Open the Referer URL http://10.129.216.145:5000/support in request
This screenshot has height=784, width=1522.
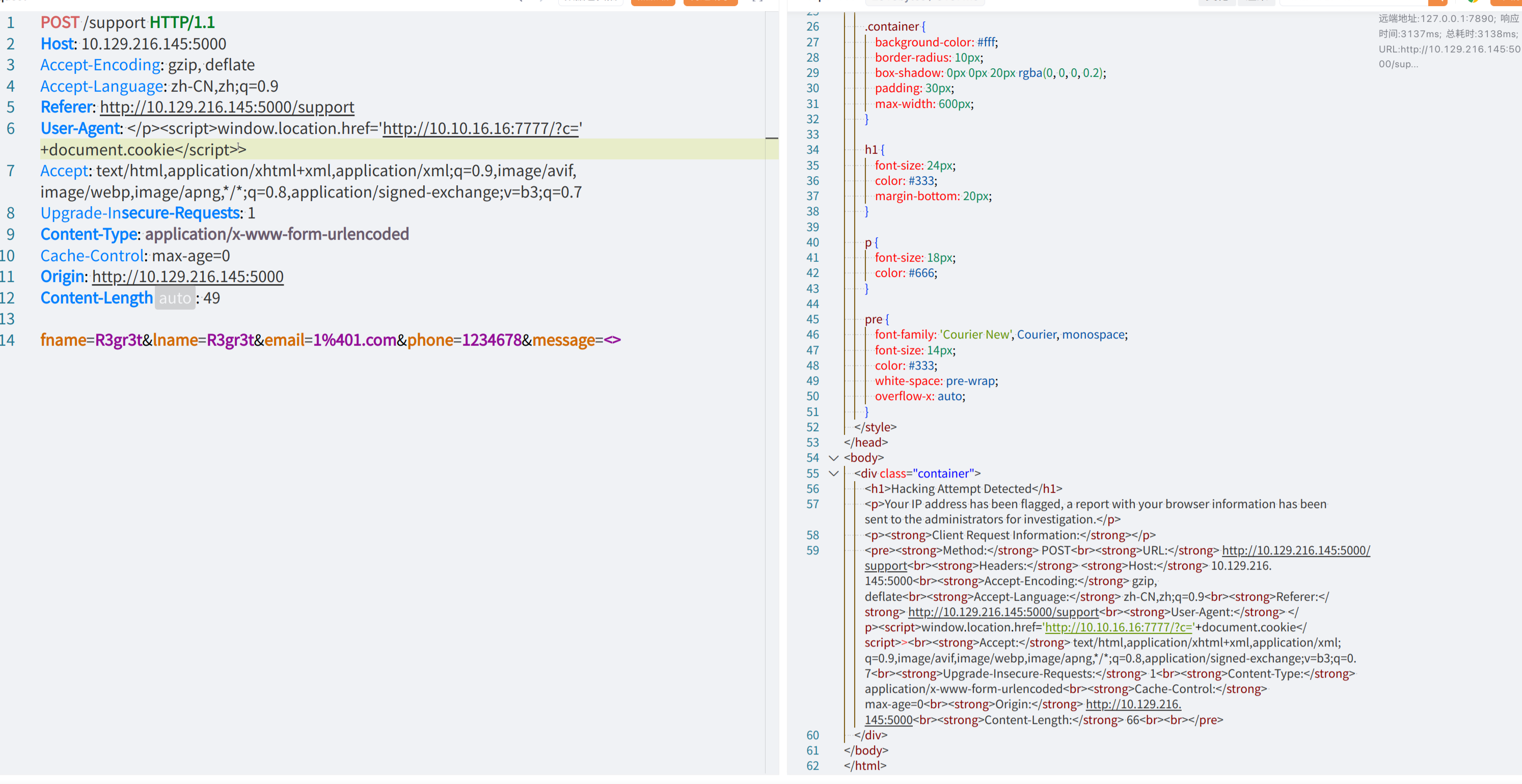(x=227, y=107)
